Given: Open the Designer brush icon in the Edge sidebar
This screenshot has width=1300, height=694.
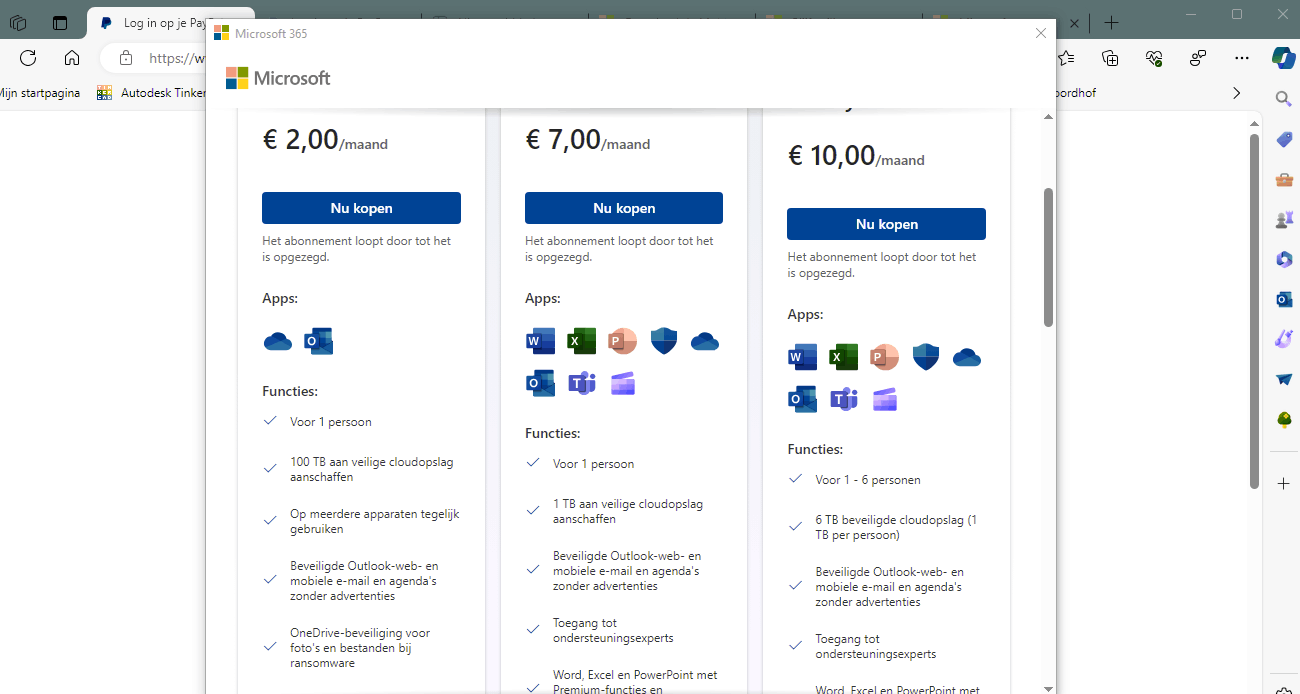Looking at the screenshot, I should (1284, 340).
